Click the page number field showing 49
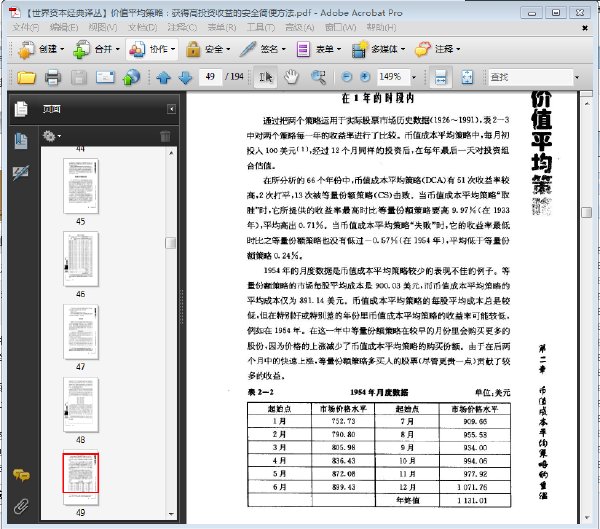Viewport: 600px width, 529px height. [210, 77]
